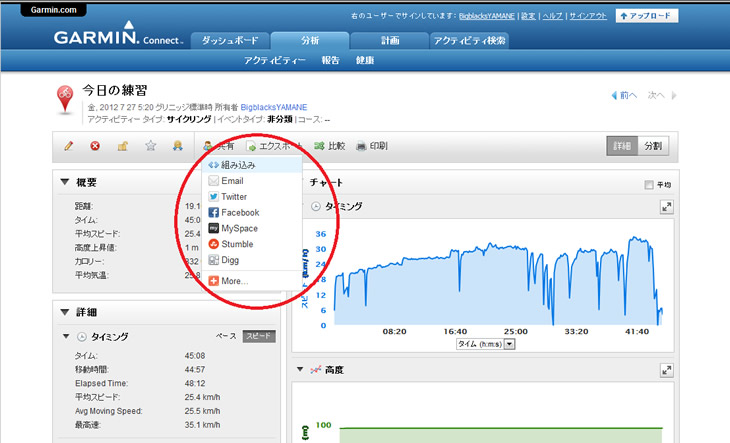Click the 45:08 time value

[195, 356]
